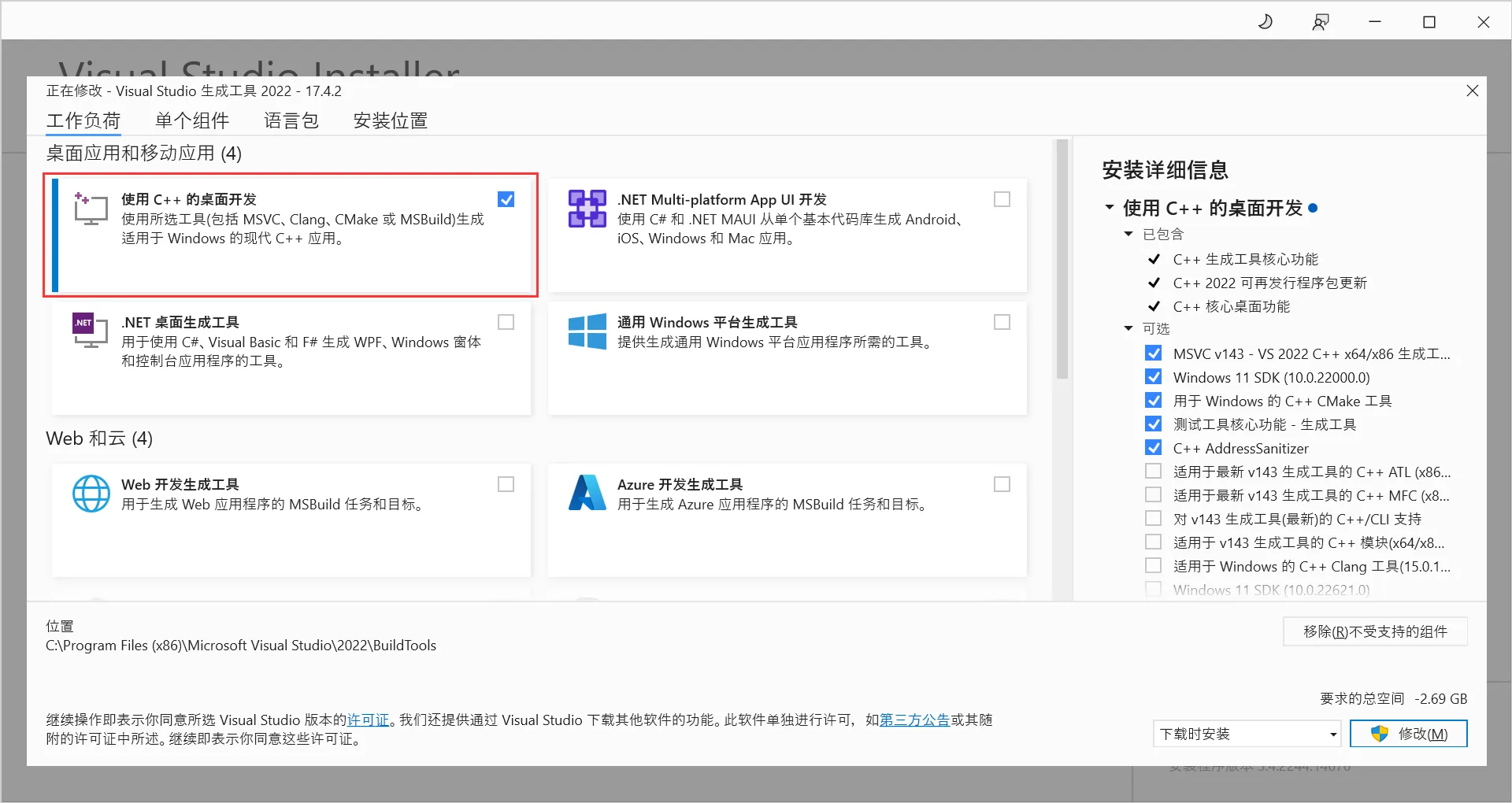The width and height of the screenshot is (1512, 803).
Task: Click the 修改(M) button
Action: [x=1409, y=733]
